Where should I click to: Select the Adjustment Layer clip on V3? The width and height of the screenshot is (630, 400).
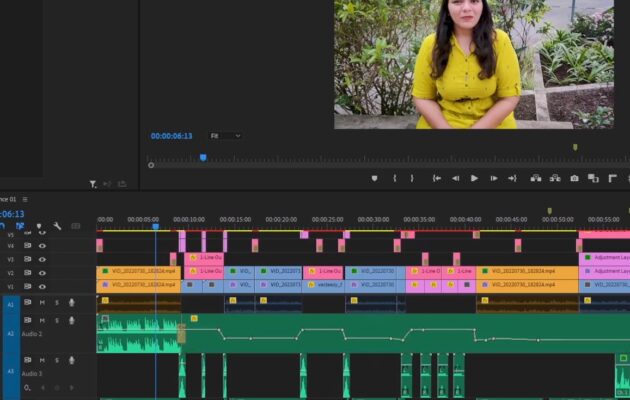click(605, 257)
